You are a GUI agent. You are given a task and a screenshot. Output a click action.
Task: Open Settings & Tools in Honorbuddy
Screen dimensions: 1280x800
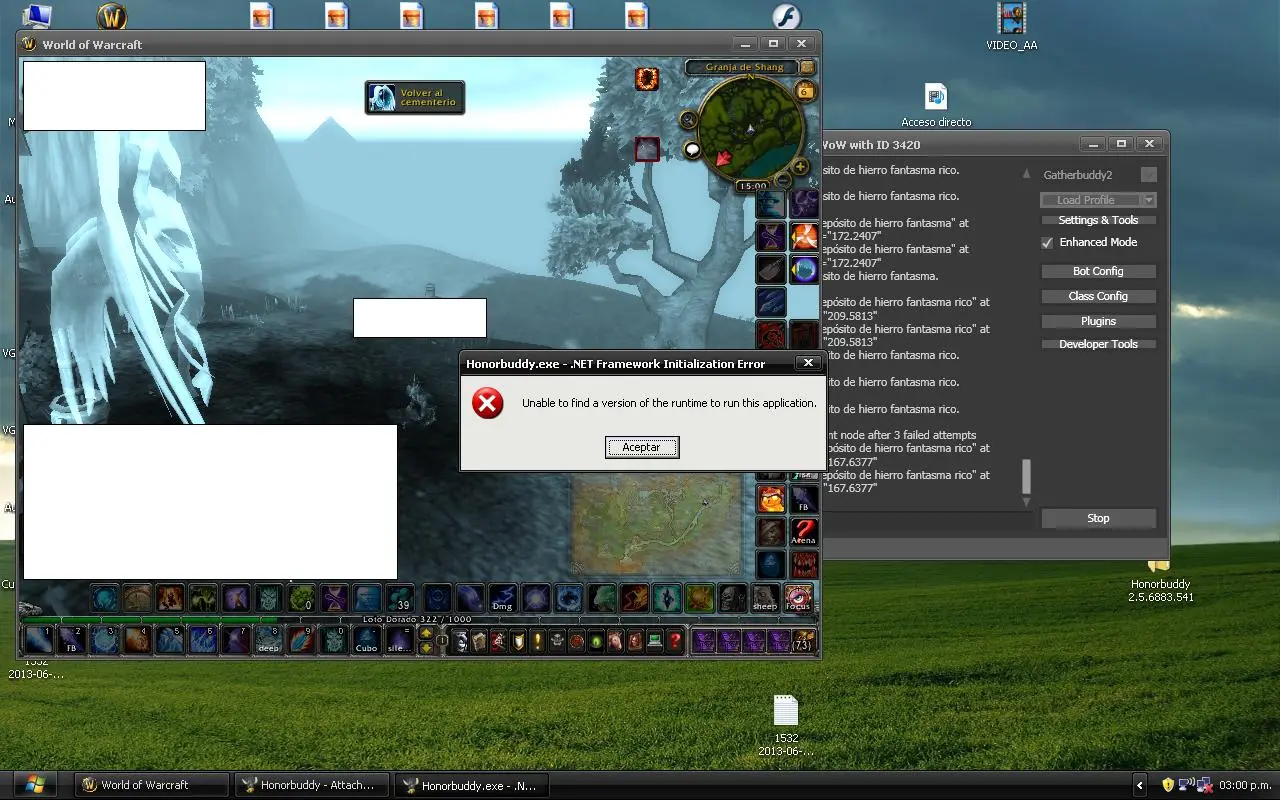[x=1098, y=220]
